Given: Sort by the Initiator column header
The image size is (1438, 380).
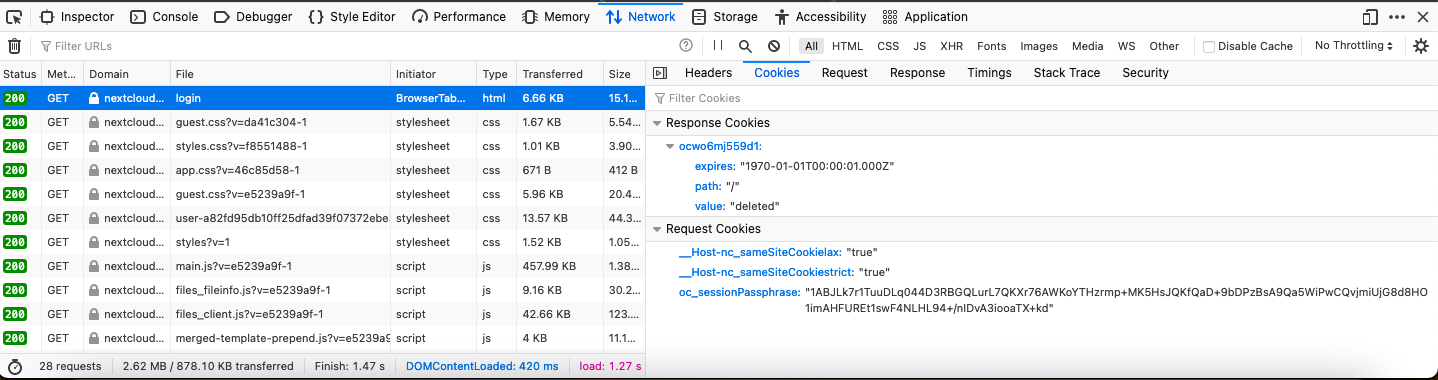Looking at the screenshot, I should [434, 74].
